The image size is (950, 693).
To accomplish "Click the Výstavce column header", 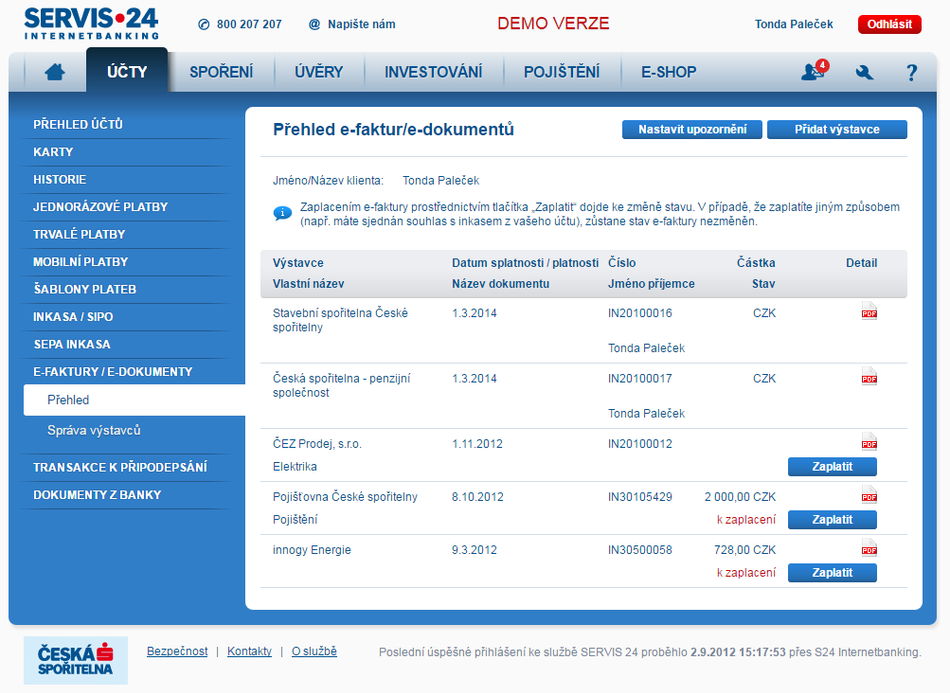I will pyautogui.click(x=298, y=263).
